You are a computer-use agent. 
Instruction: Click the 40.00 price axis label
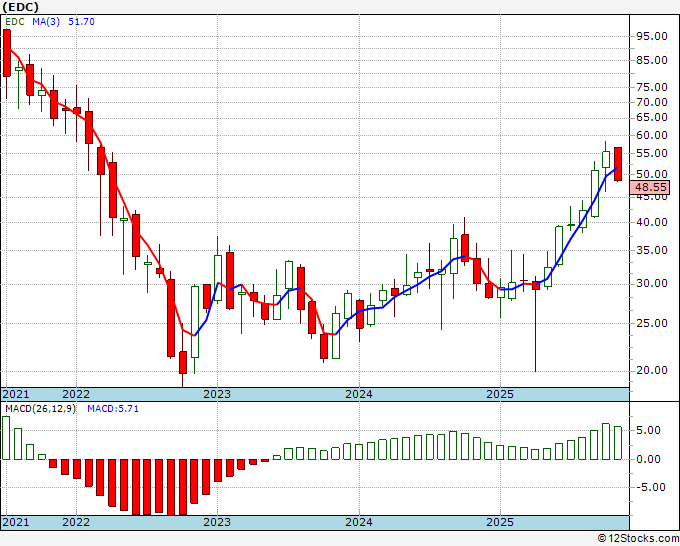pos(651,222)
